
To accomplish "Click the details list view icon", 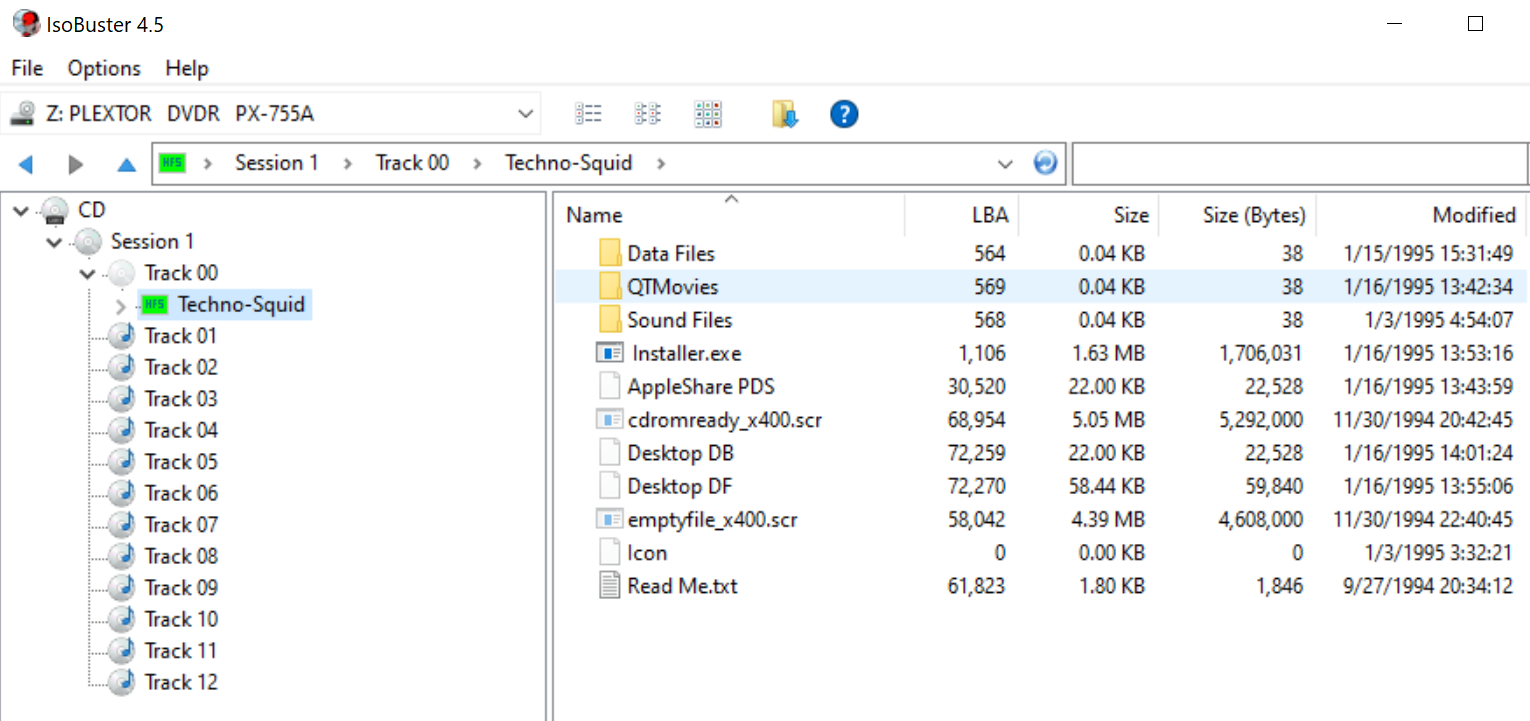I will point(588,114).
